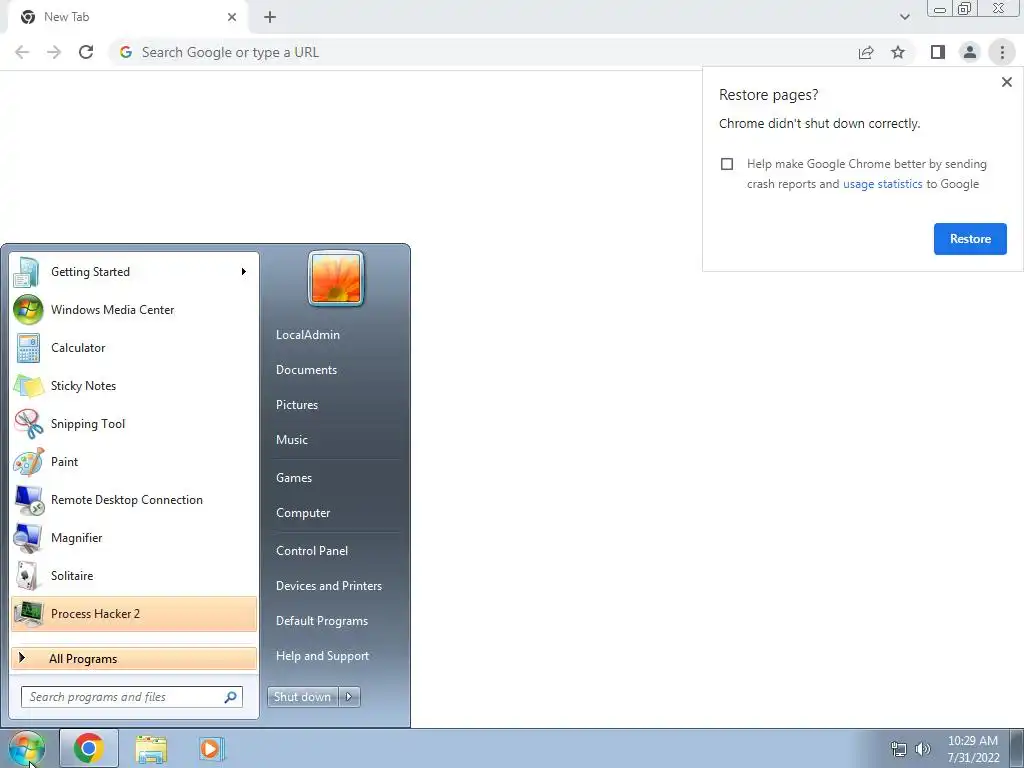Screen dimensions: 1024x768
Task: Open the usage statistics link
Action: point(882,184)
